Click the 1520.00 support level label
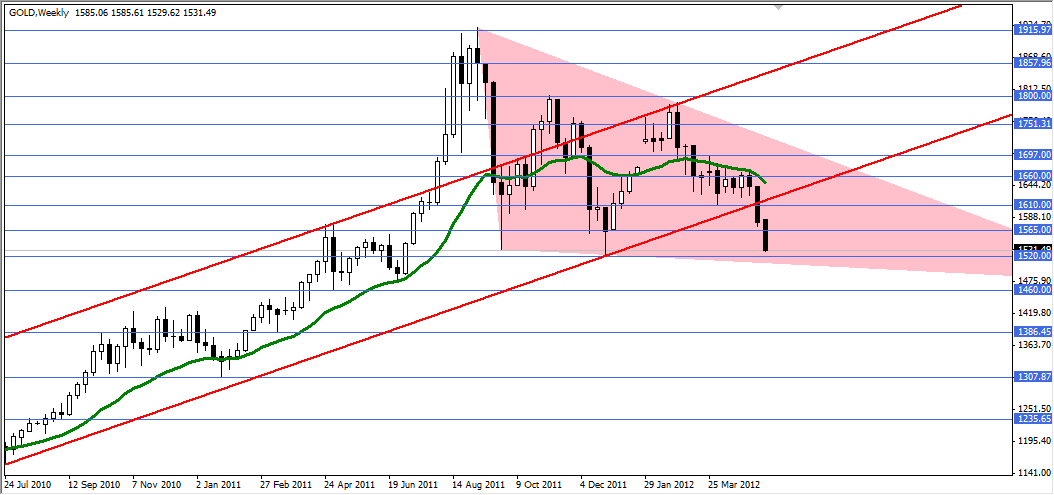 (1033, 256)
